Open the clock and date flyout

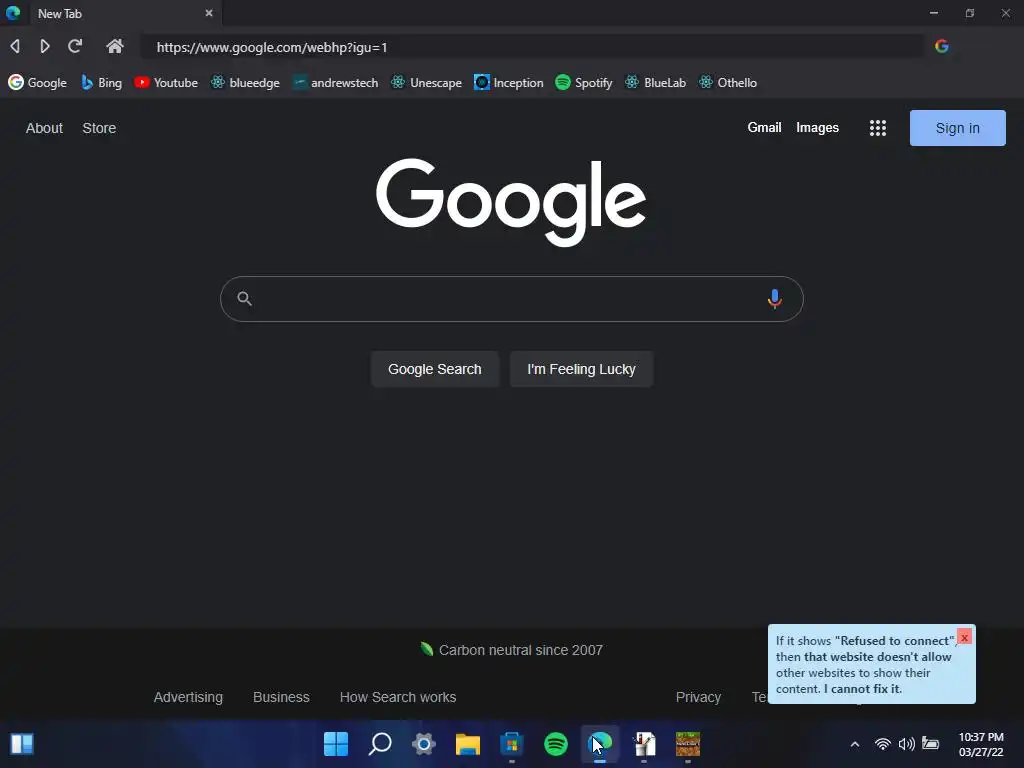[981, 744]
